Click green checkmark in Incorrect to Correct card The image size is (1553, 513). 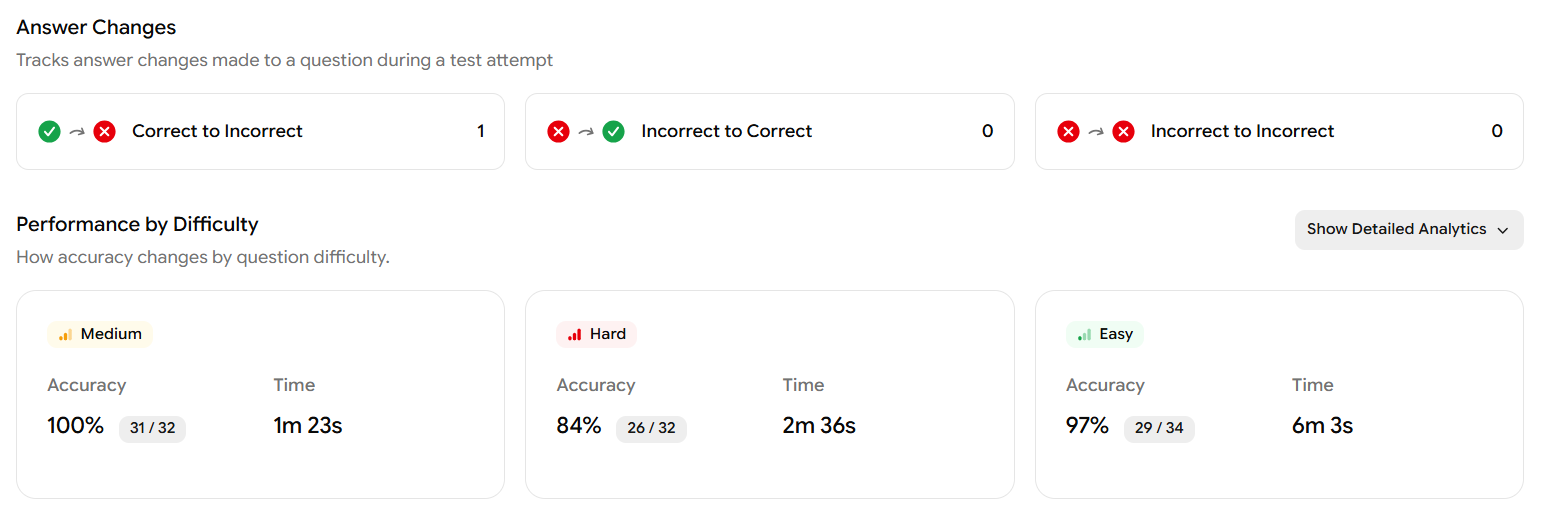click(x=614, y=131)
